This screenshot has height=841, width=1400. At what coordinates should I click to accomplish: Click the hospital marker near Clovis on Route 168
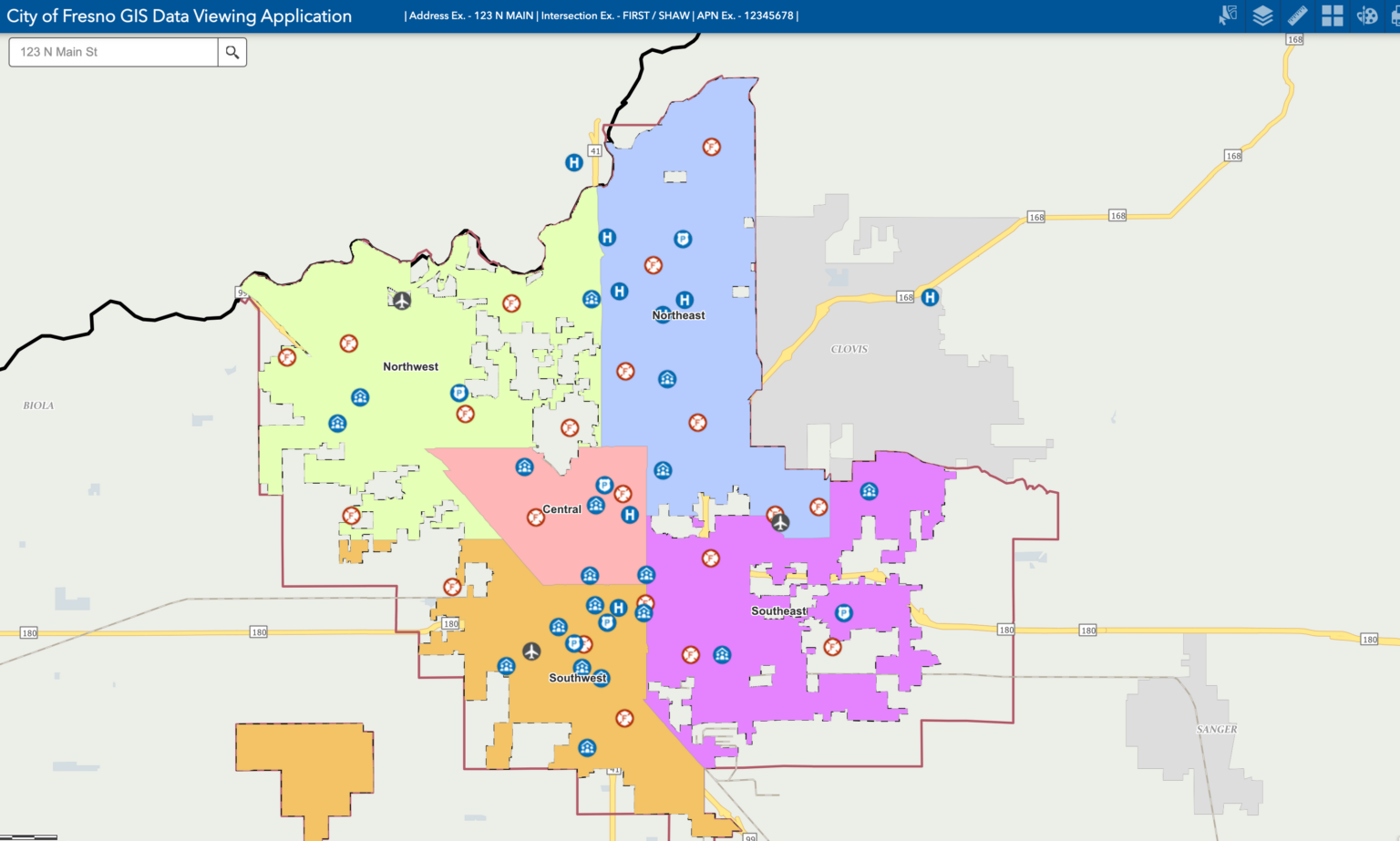pos(928,296)
